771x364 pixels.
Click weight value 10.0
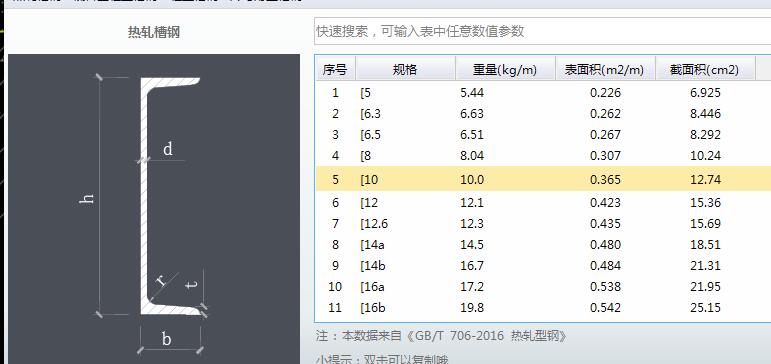click(472, 180)
